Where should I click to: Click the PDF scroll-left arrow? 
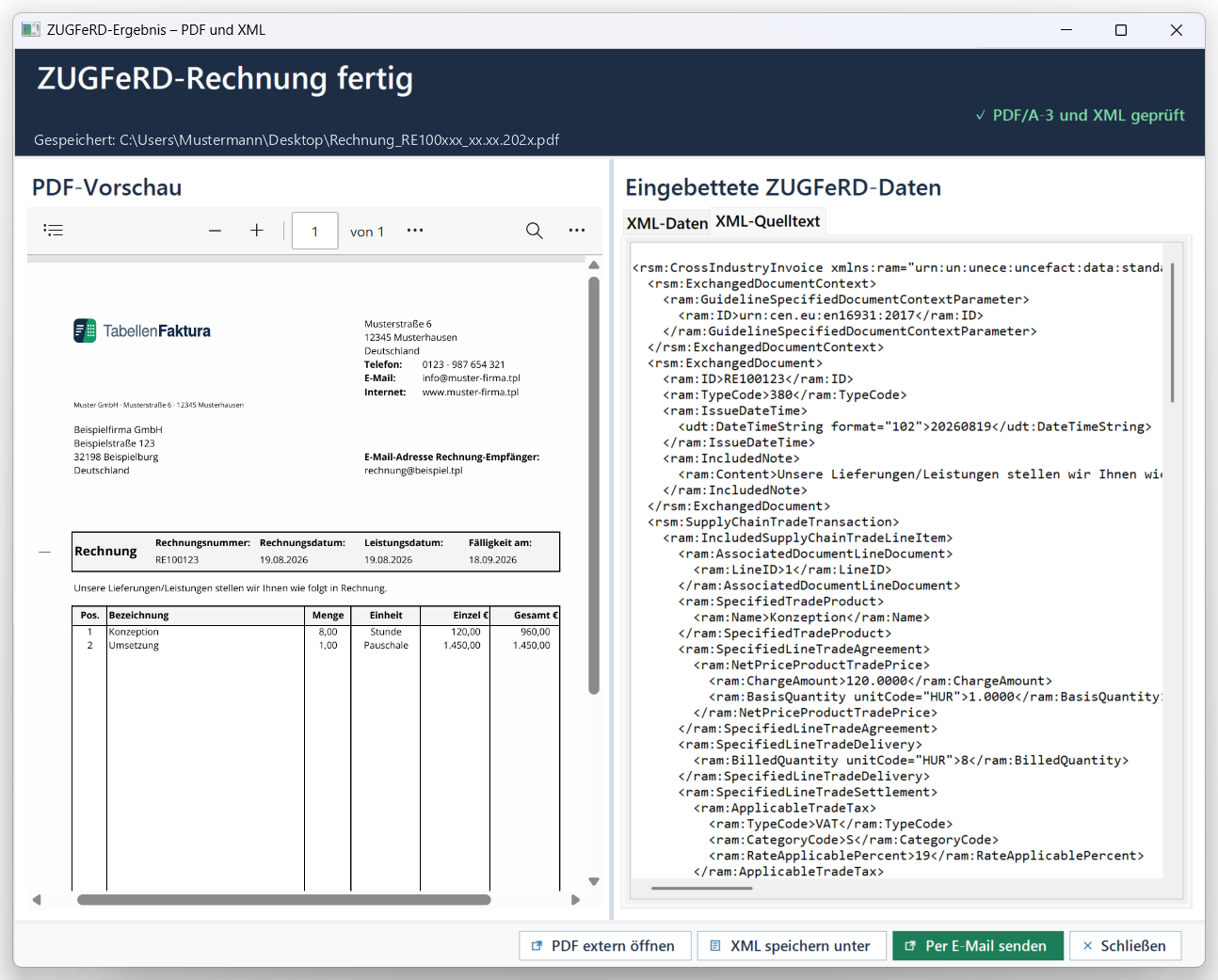pos(37,900)
